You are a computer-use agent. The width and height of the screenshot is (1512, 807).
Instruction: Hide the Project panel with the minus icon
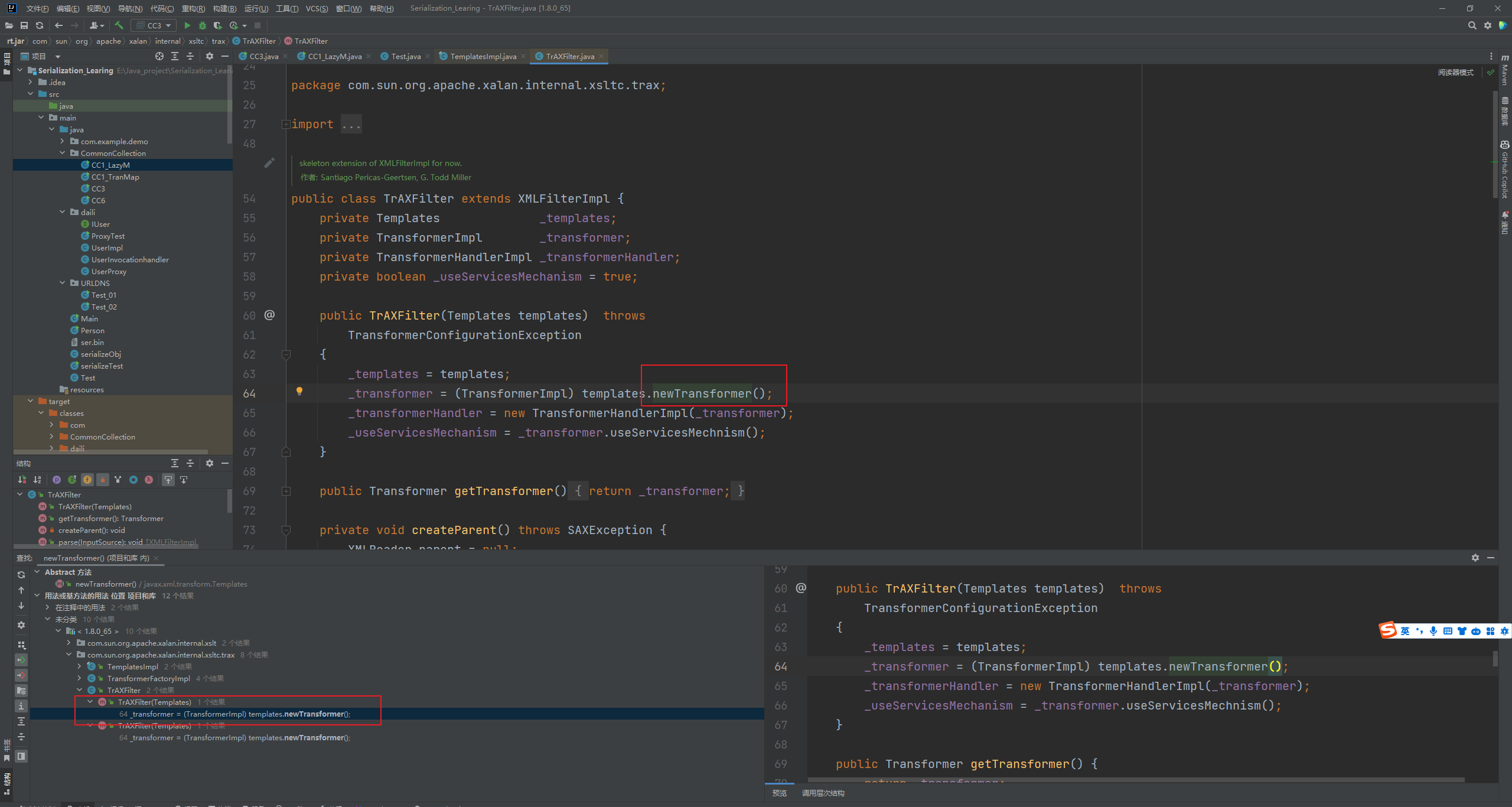(x=224, y=56)
